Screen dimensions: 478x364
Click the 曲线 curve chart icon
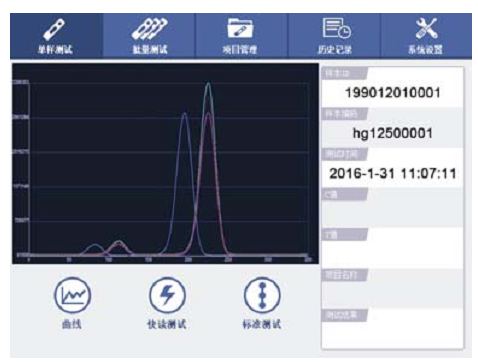click(72, 295)
